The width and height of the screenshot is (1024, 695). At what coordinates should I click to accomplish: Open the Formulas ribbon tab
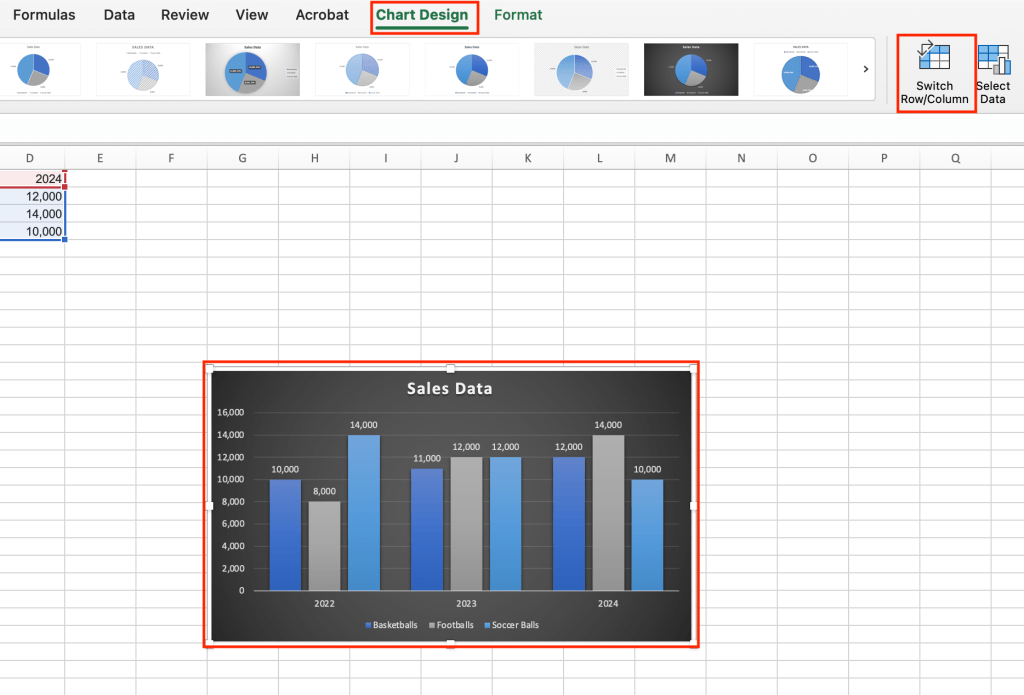click(x=44, y=14)
